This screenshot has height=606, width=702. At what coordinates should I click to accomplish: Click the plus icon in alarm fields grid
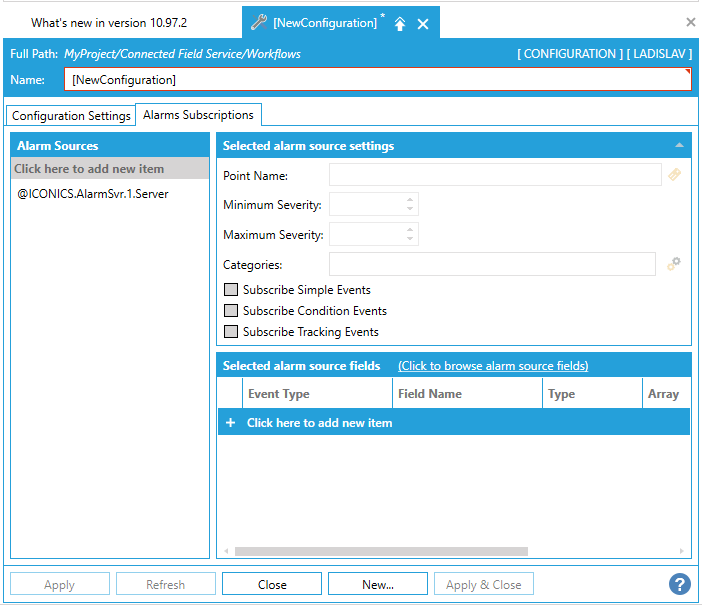click(x=230, y=423)
